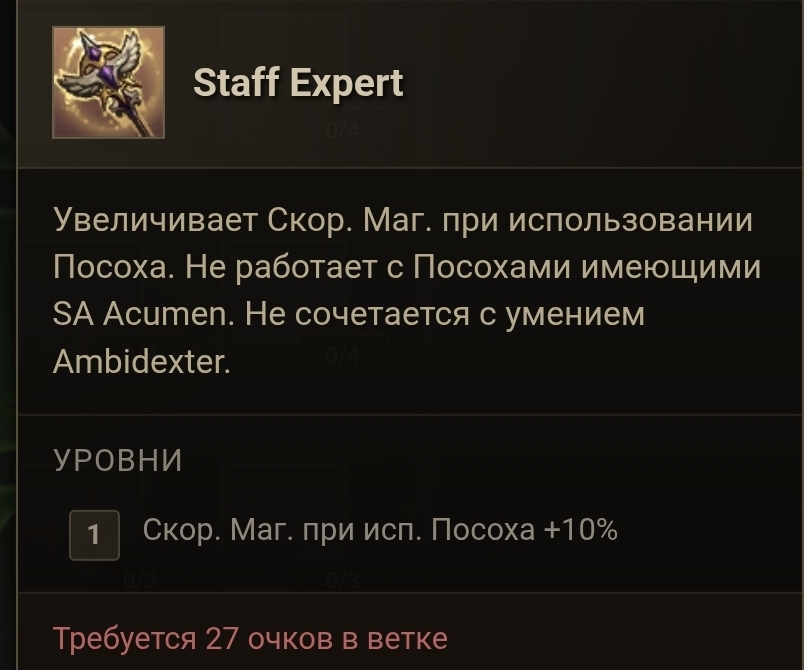
Task: Click the word использовании in the description
Action: click(631, 220)
